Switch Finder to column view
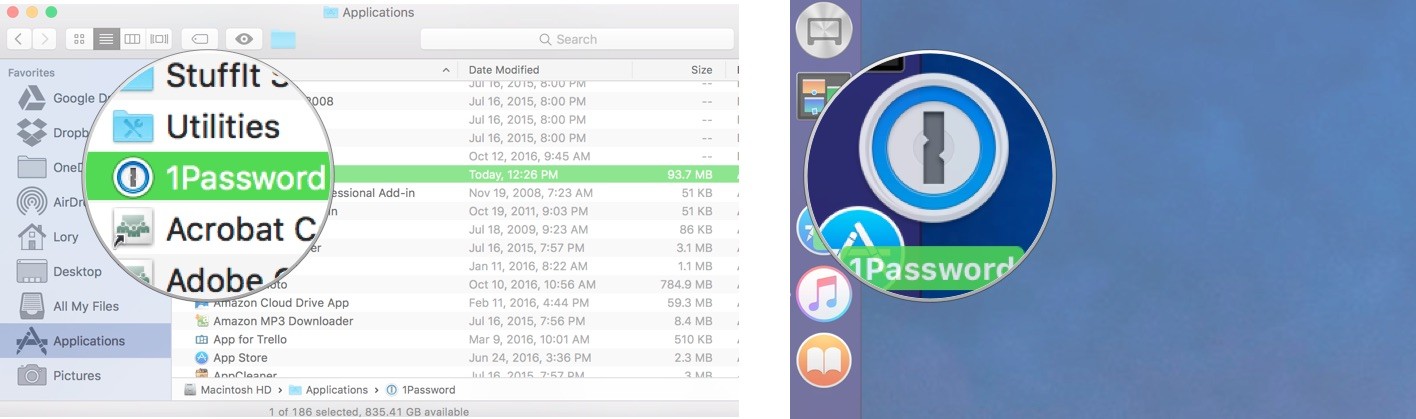1416x419 pixels. pyautogui.click(x=132, y=39)
